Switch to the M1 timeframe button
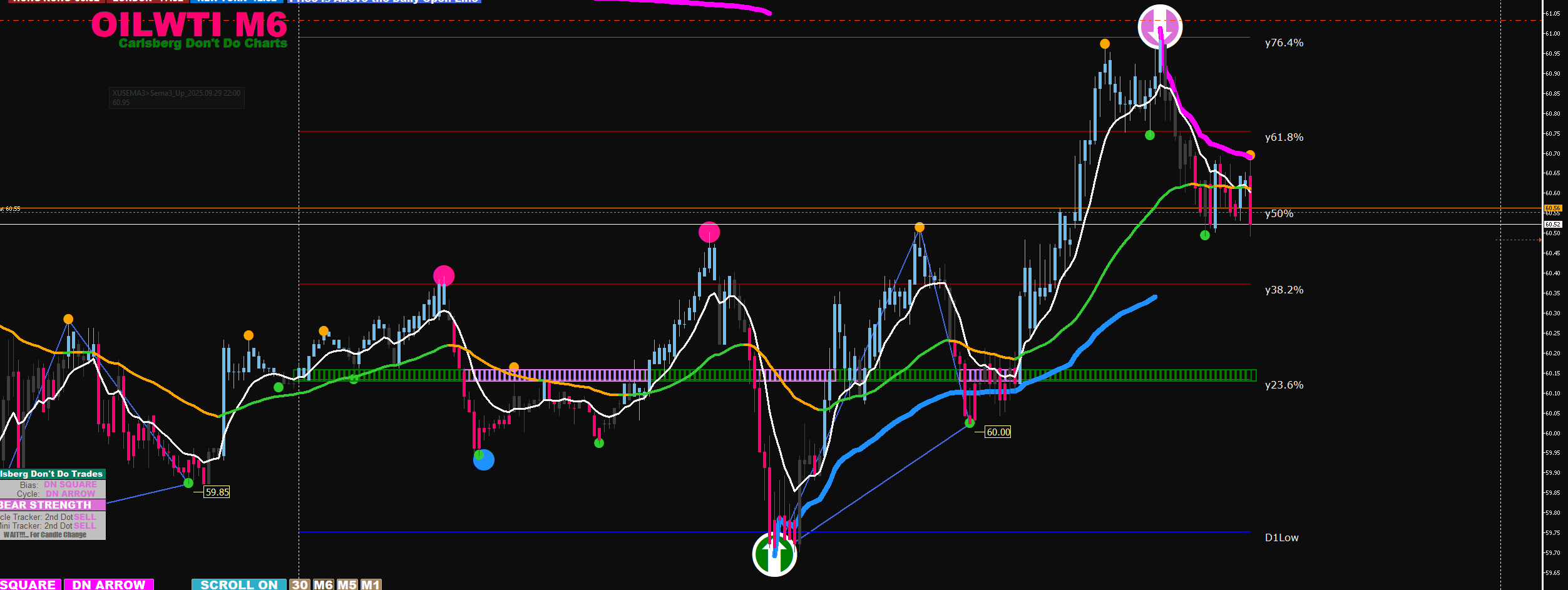 tap(371, 584)
